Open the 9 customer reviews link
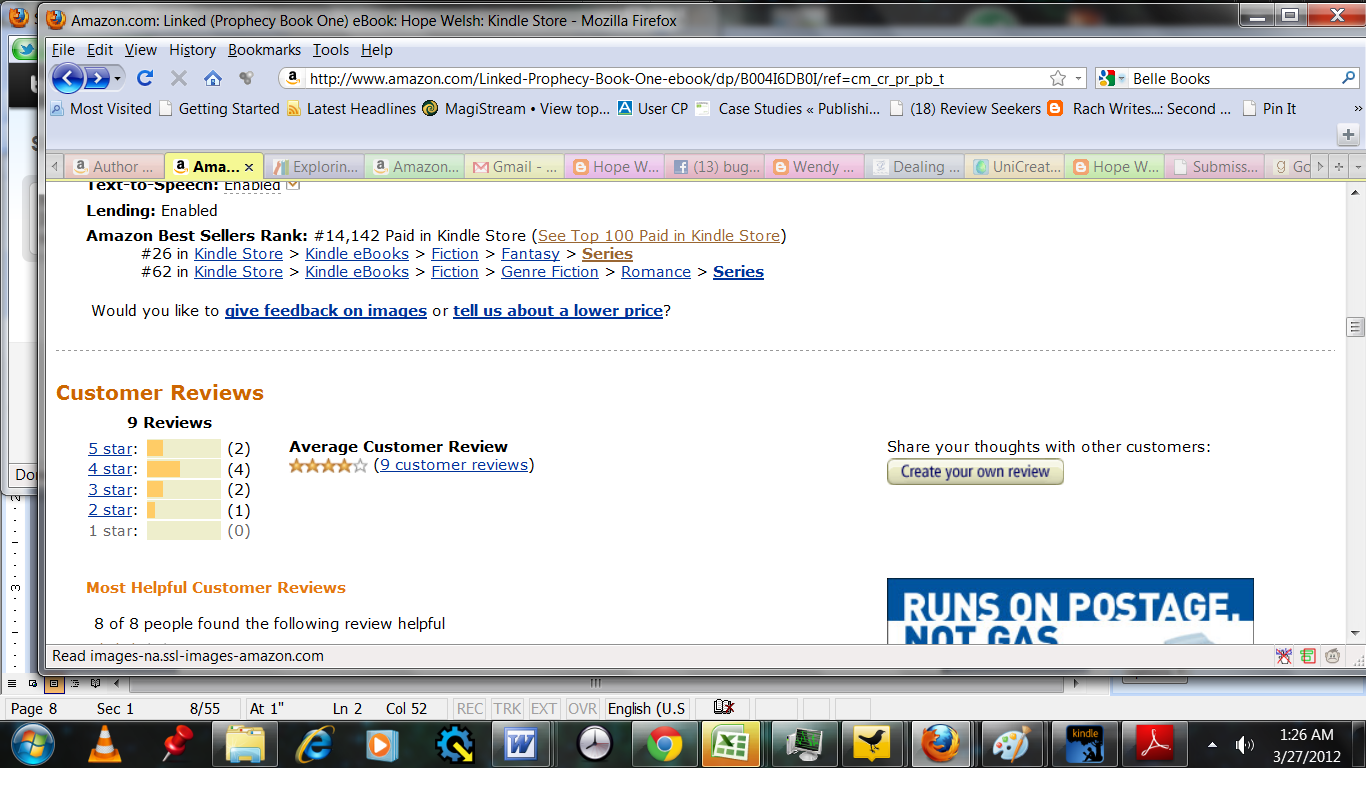 pos(454,465)
